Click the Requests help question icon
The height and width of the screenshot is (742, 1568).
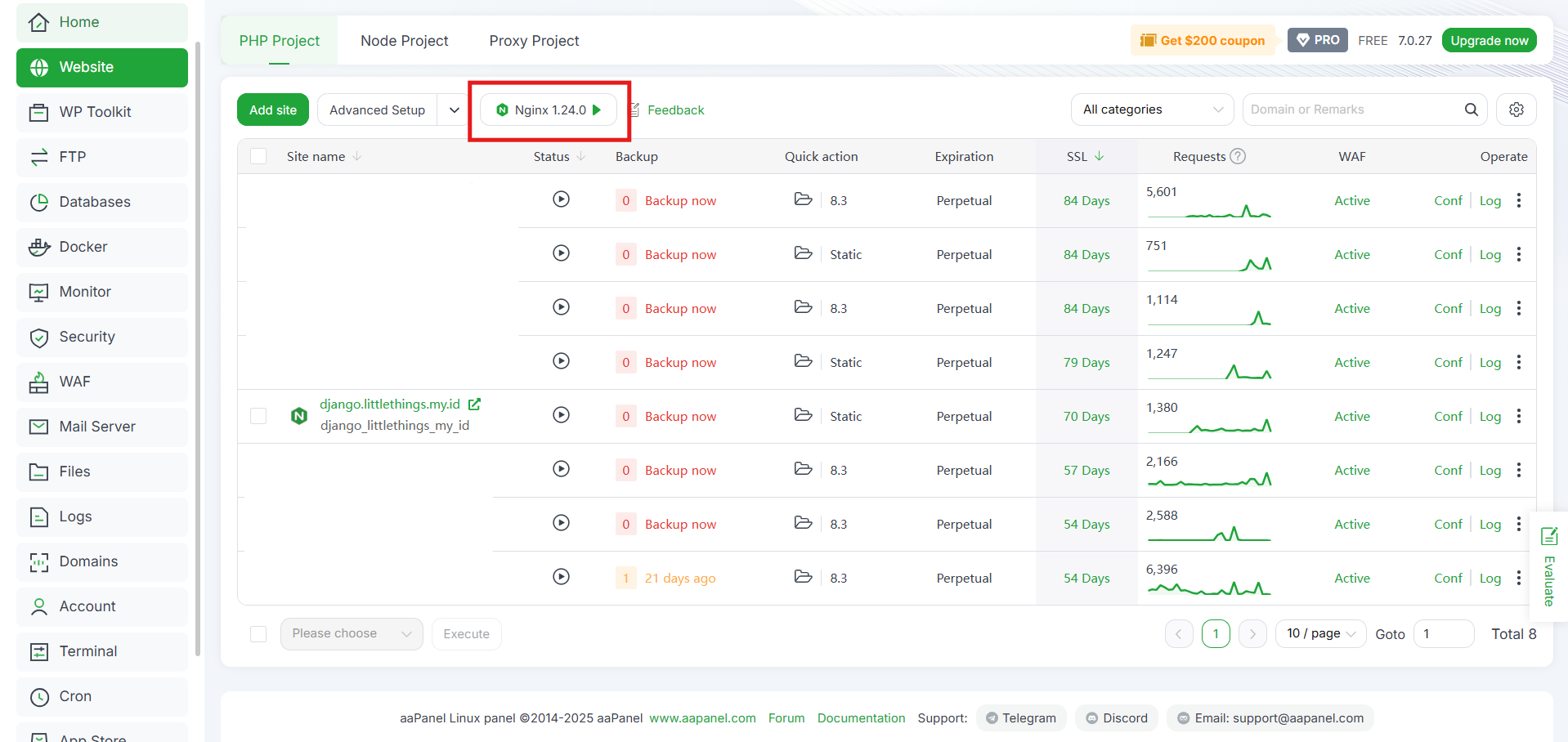(1238, 156)
